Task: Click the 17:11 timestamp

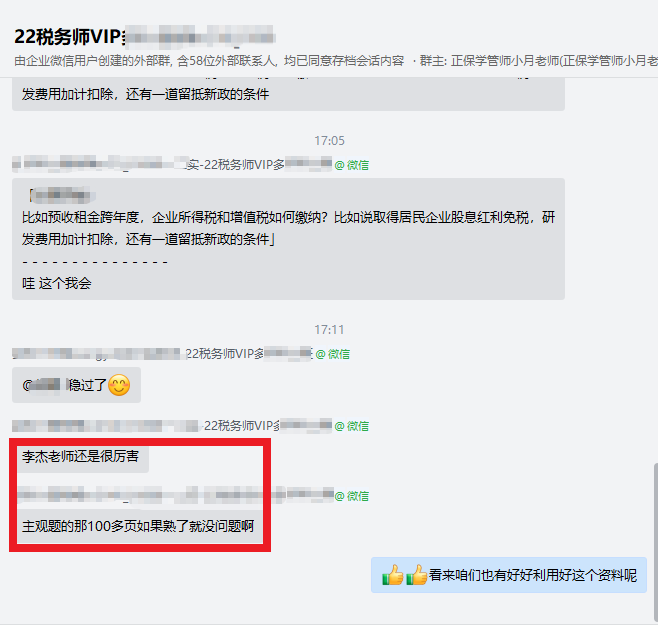Action: point(329,330)
